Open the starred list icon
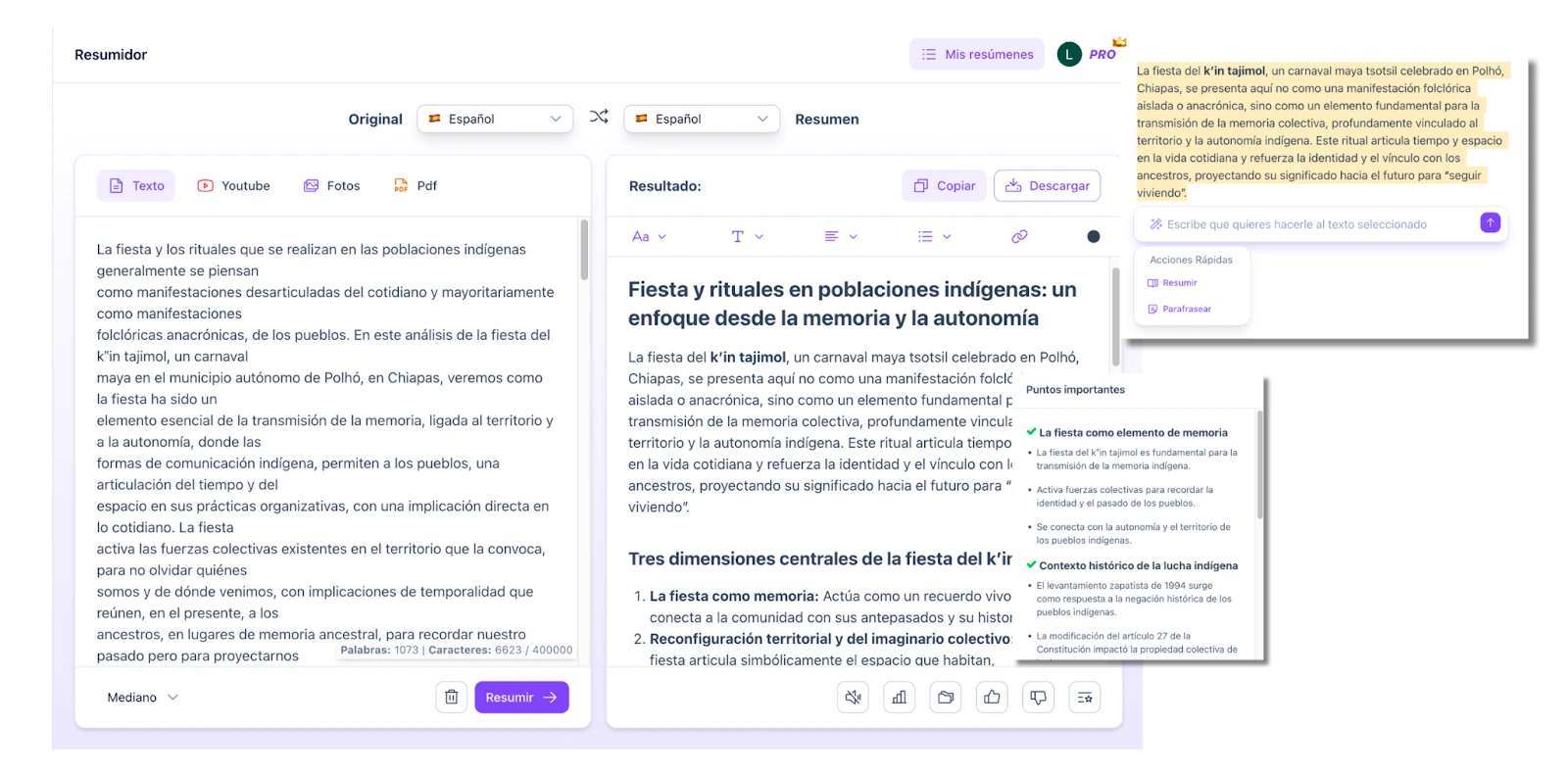This screenshot has width=1568, height=777. [x=1085, y=698]
